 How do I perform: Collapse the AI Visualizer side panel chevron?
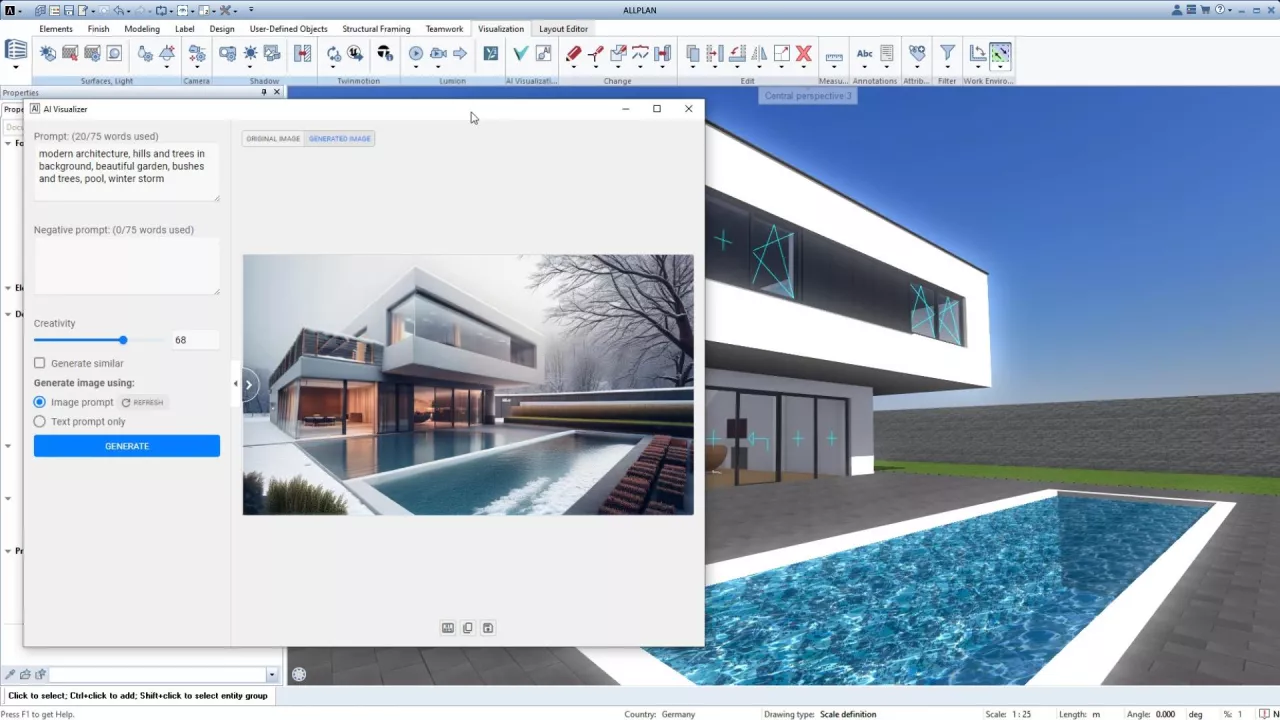[x=236, y=383]
